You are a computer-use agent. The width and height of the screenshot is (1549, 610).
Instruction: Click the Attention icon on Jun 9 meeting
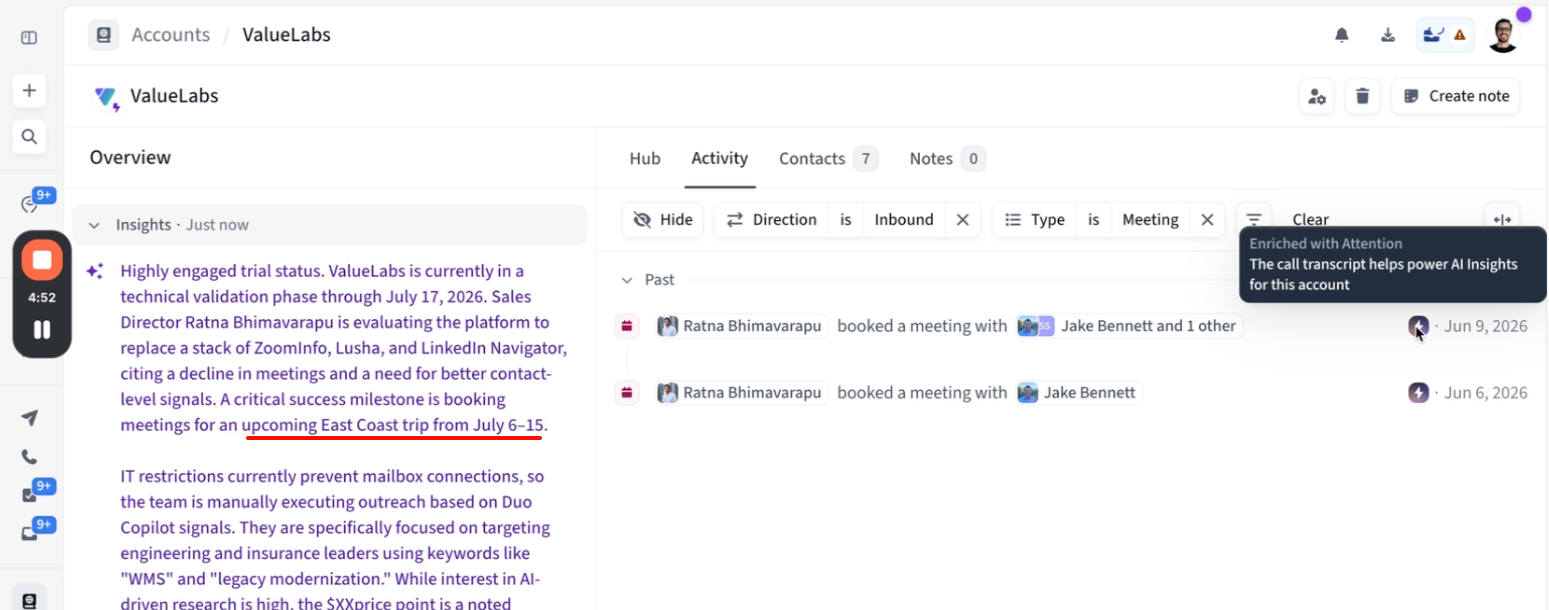1419,326
